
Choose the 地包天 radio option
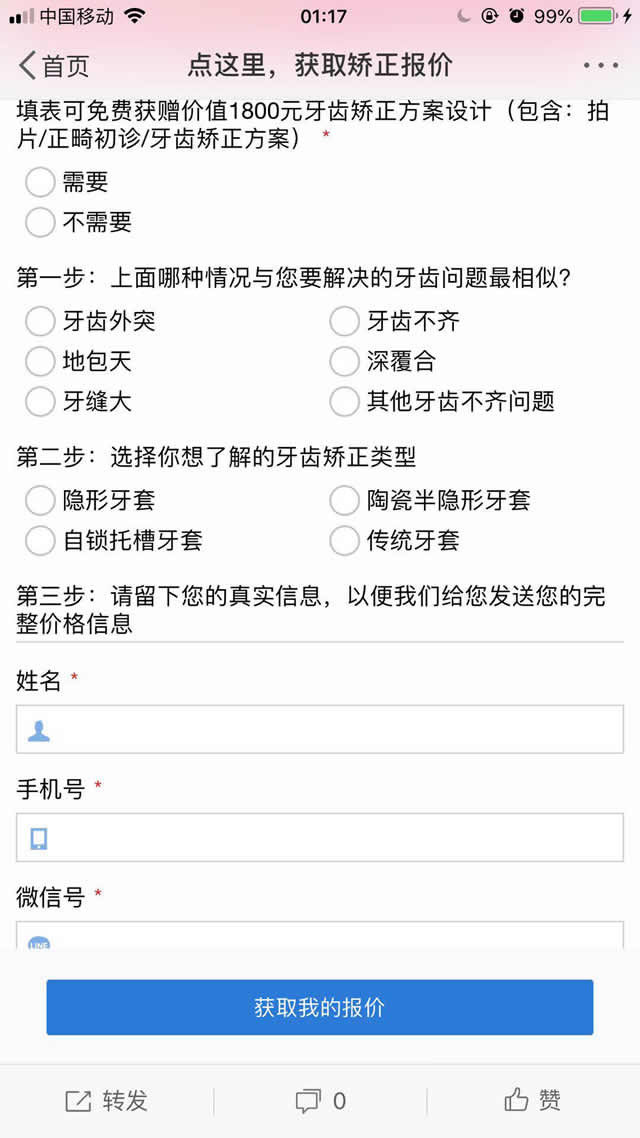tap(40, 361)
